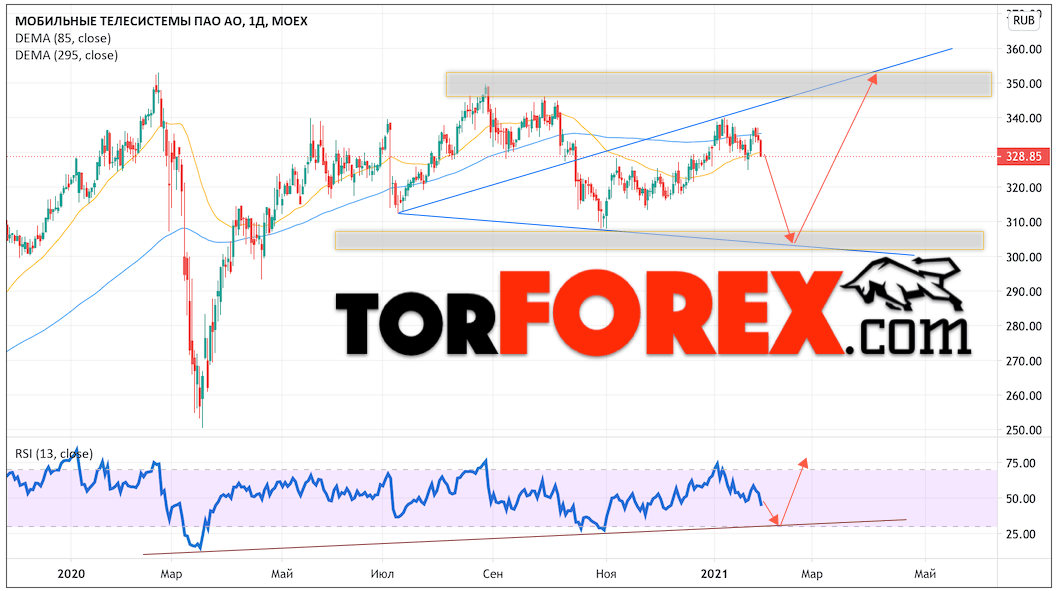Click the 350.00 price axis label
This screenshot has height=591, width=1058.
pos(1024,84)
